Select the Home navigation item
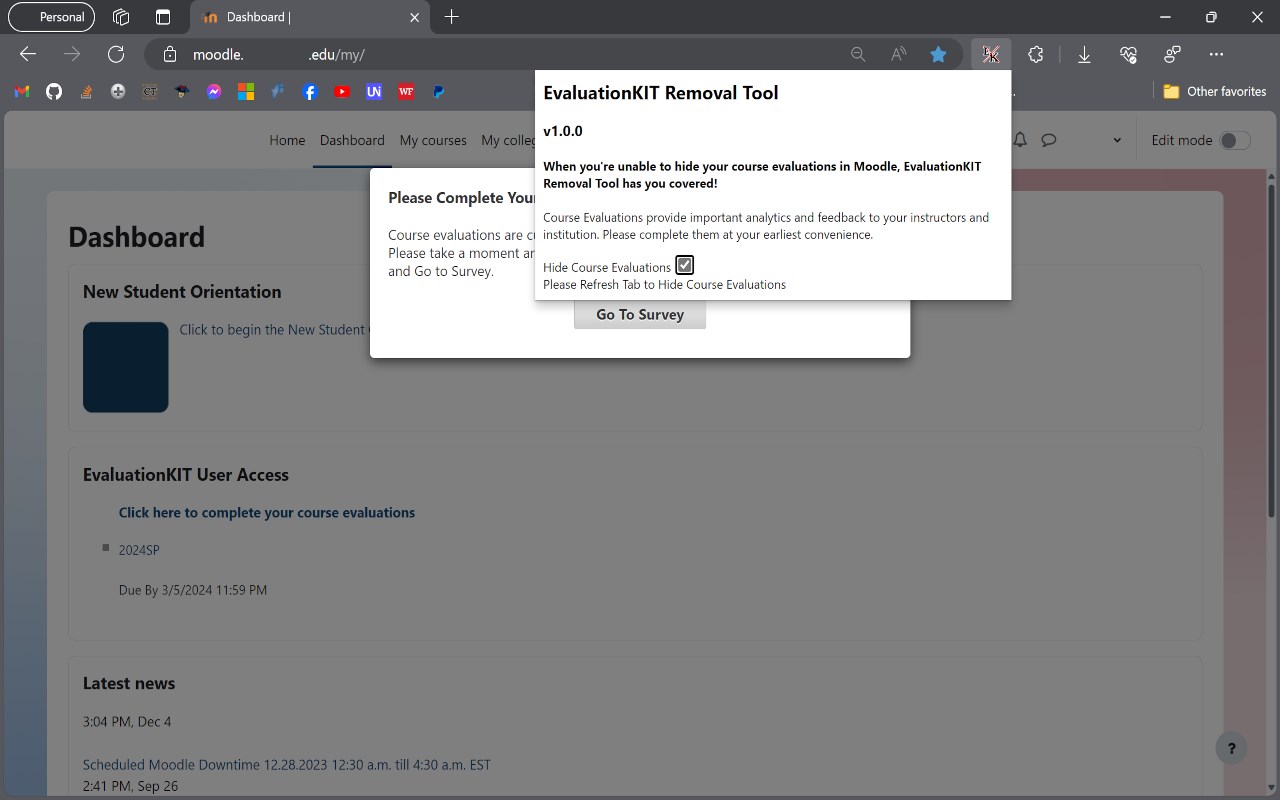 [287, 140]
